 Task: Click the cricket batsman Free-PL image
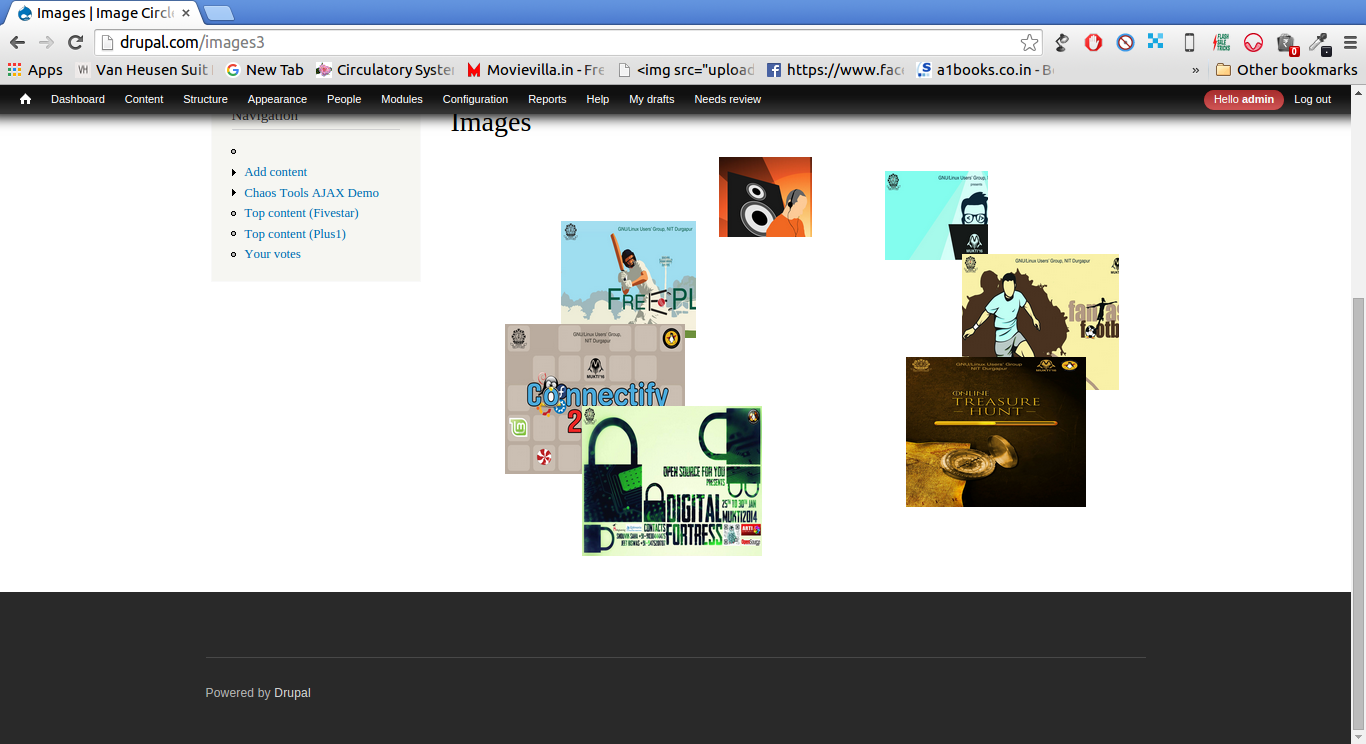click(628, 272)
